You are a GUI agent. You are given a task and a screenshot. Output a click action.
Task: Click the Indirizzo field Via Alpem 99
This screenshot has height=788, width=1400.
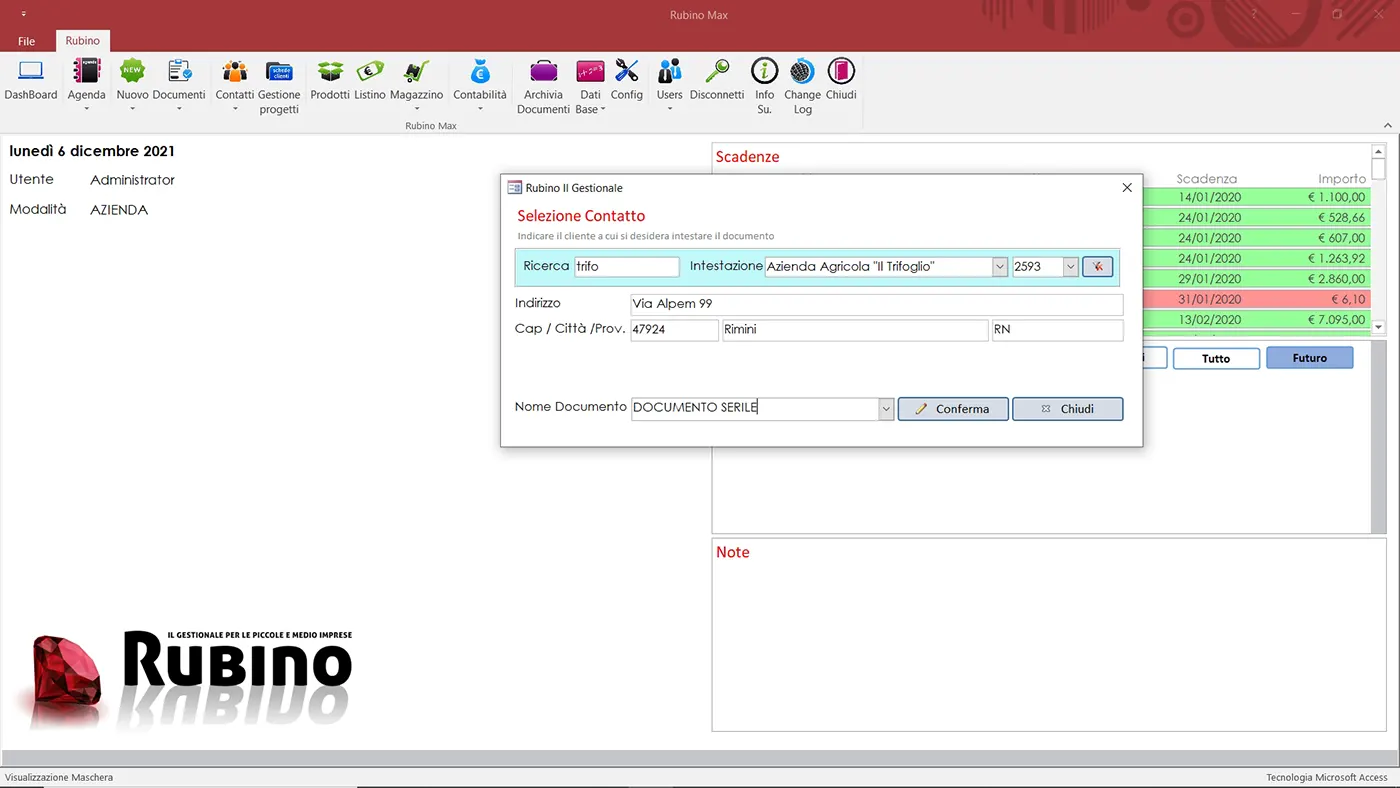point(877,304)
